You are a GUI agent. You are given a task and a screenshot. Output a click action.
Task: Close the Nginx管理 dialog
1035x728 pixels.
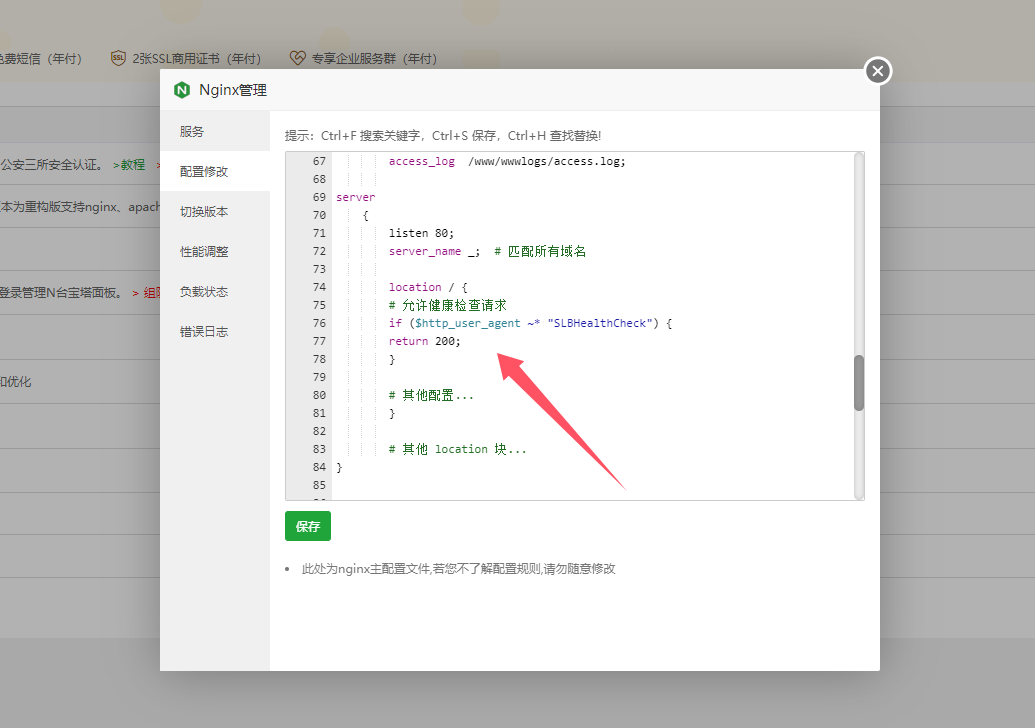[x=878, y=71]
